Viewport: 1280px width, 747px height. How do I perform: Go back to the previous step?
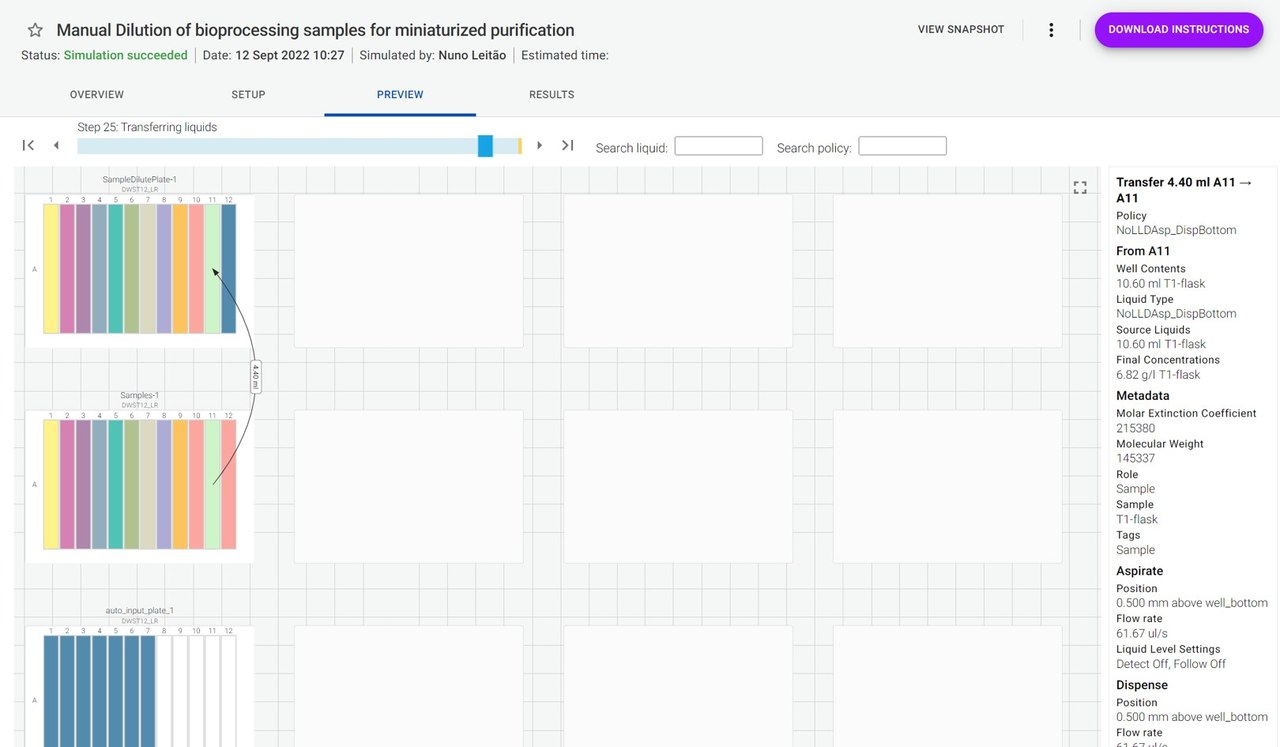(56, 146)
